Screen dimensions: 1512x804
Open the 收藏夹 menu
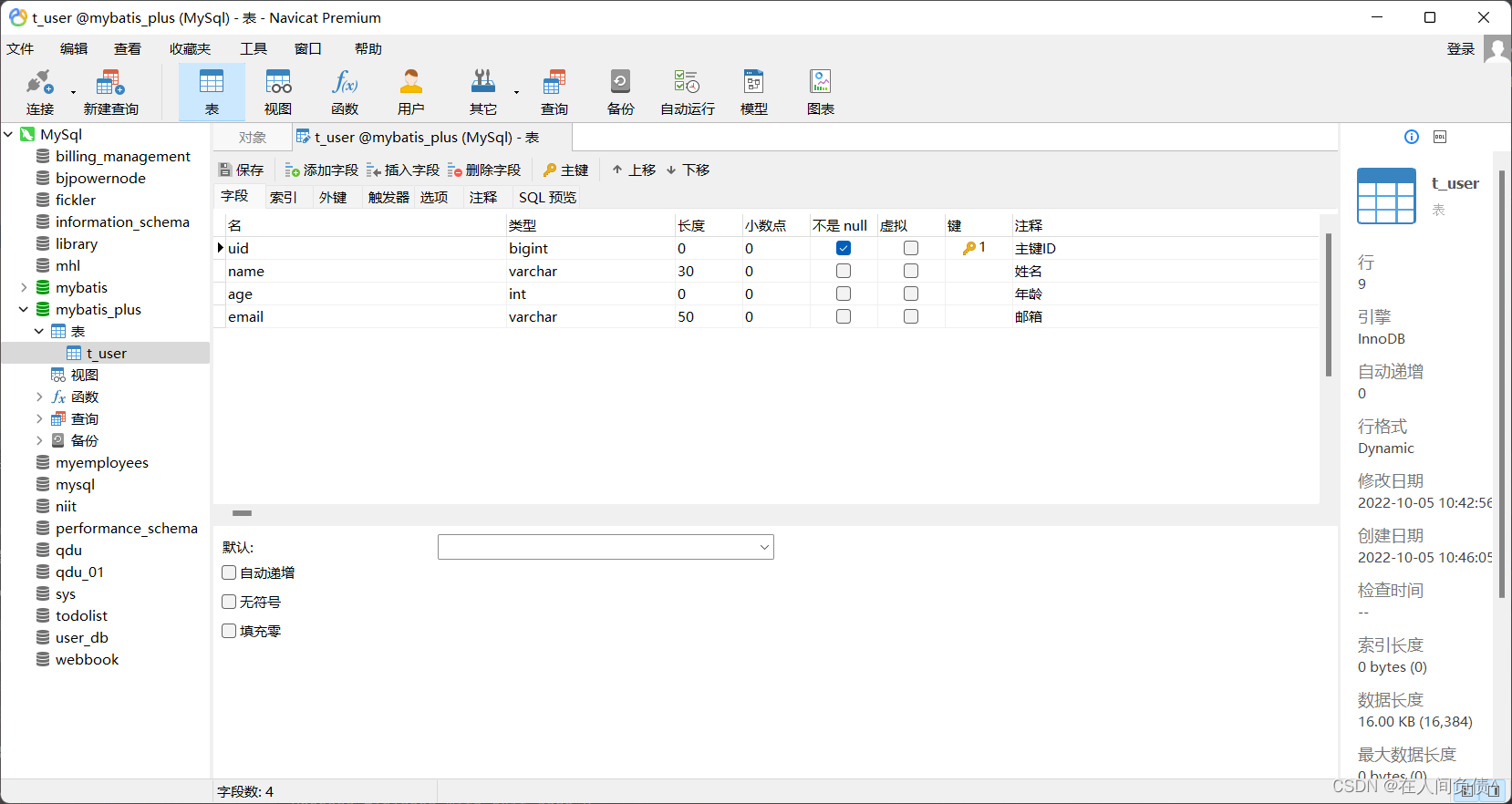[190, 48]
